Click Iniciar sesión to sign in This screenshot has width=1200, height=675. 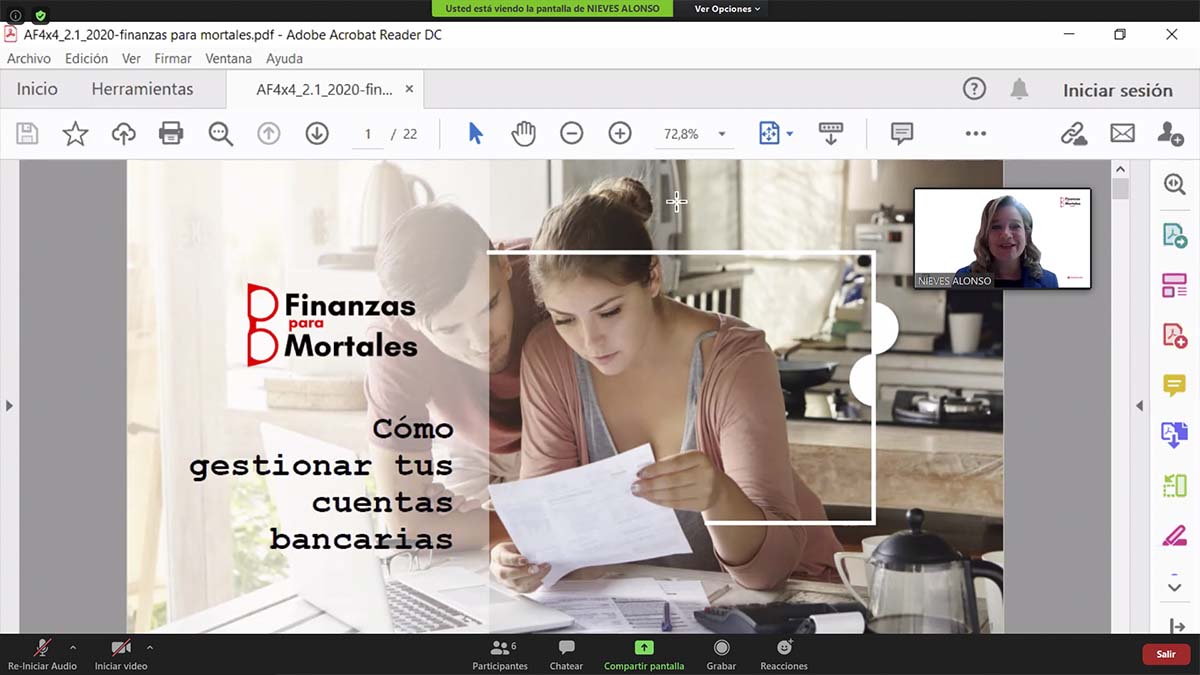pos(1117,90)
